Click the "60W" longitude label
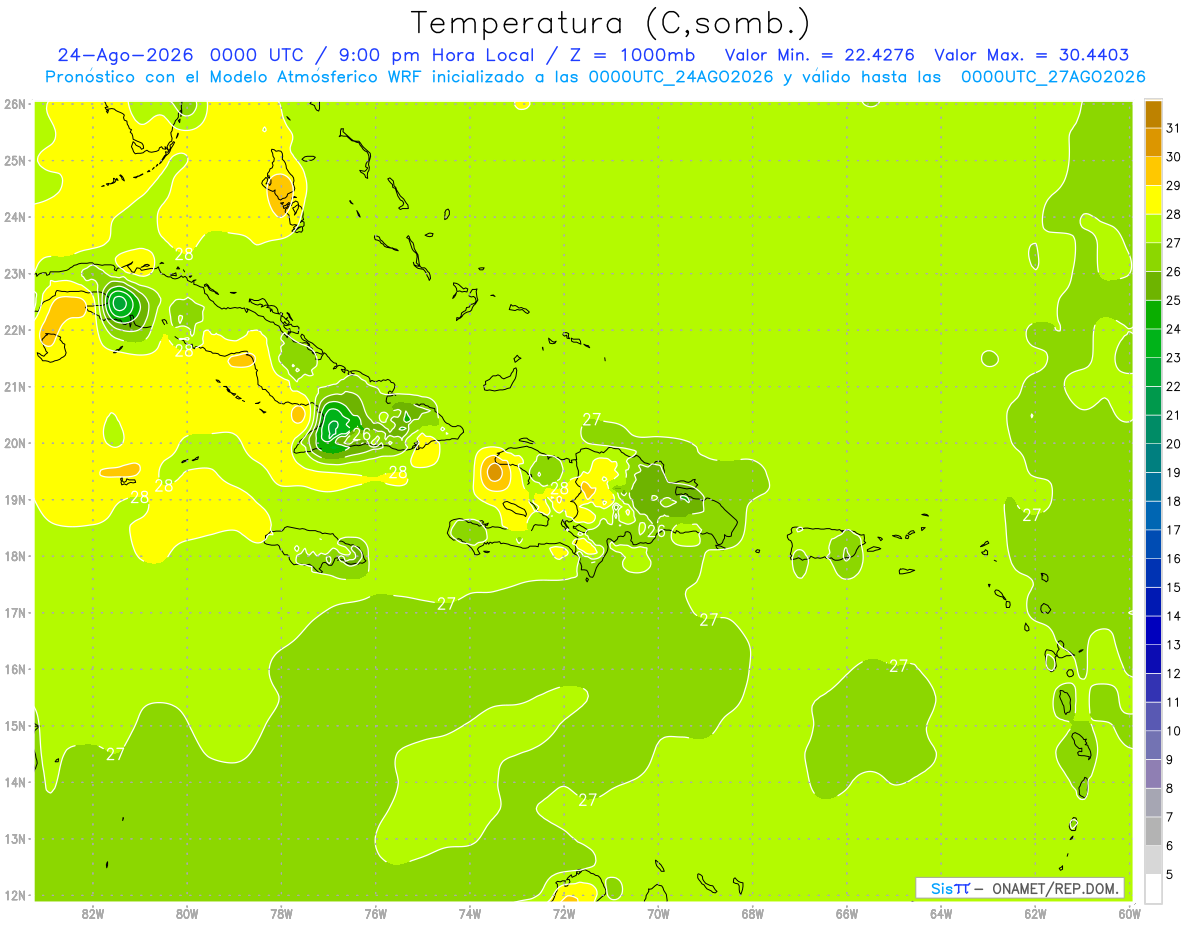The width and height of the screenshot is (1200, 927). coord(1129,913)
